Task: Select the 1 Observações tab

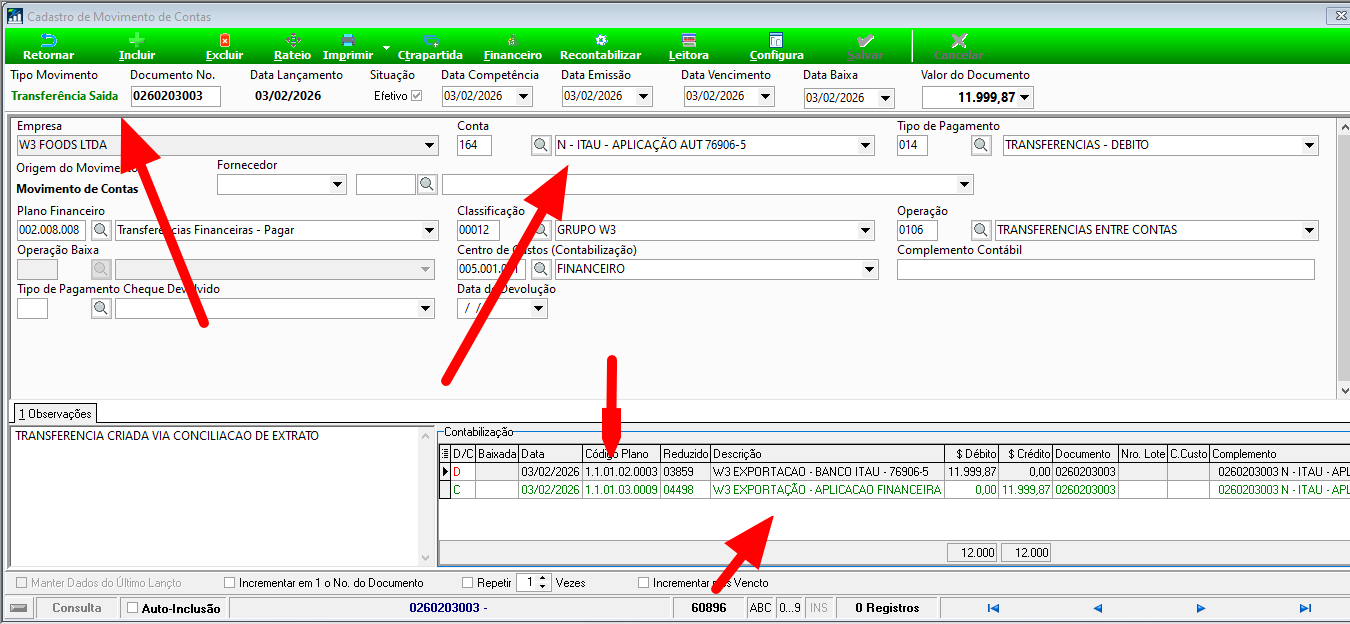Action: [x=54, y=414]
